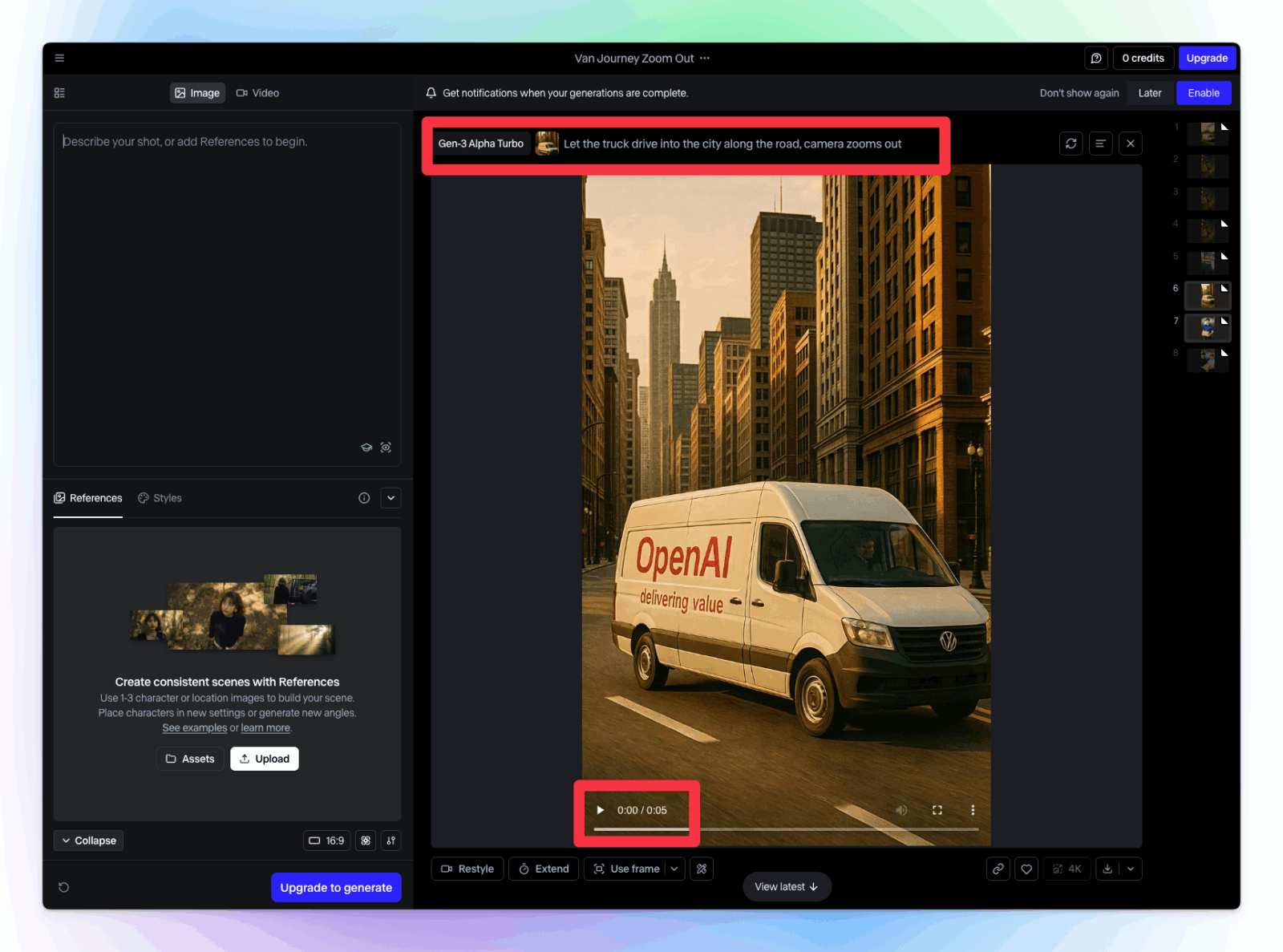This screenshot has width=1283, height=952.
Task: Open the learn more link
Action: pos(265,728)
